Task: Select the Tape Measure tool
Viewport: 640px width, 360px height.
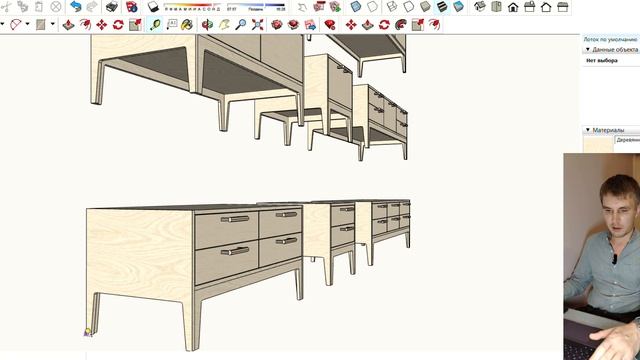Action: coord(155,24)
